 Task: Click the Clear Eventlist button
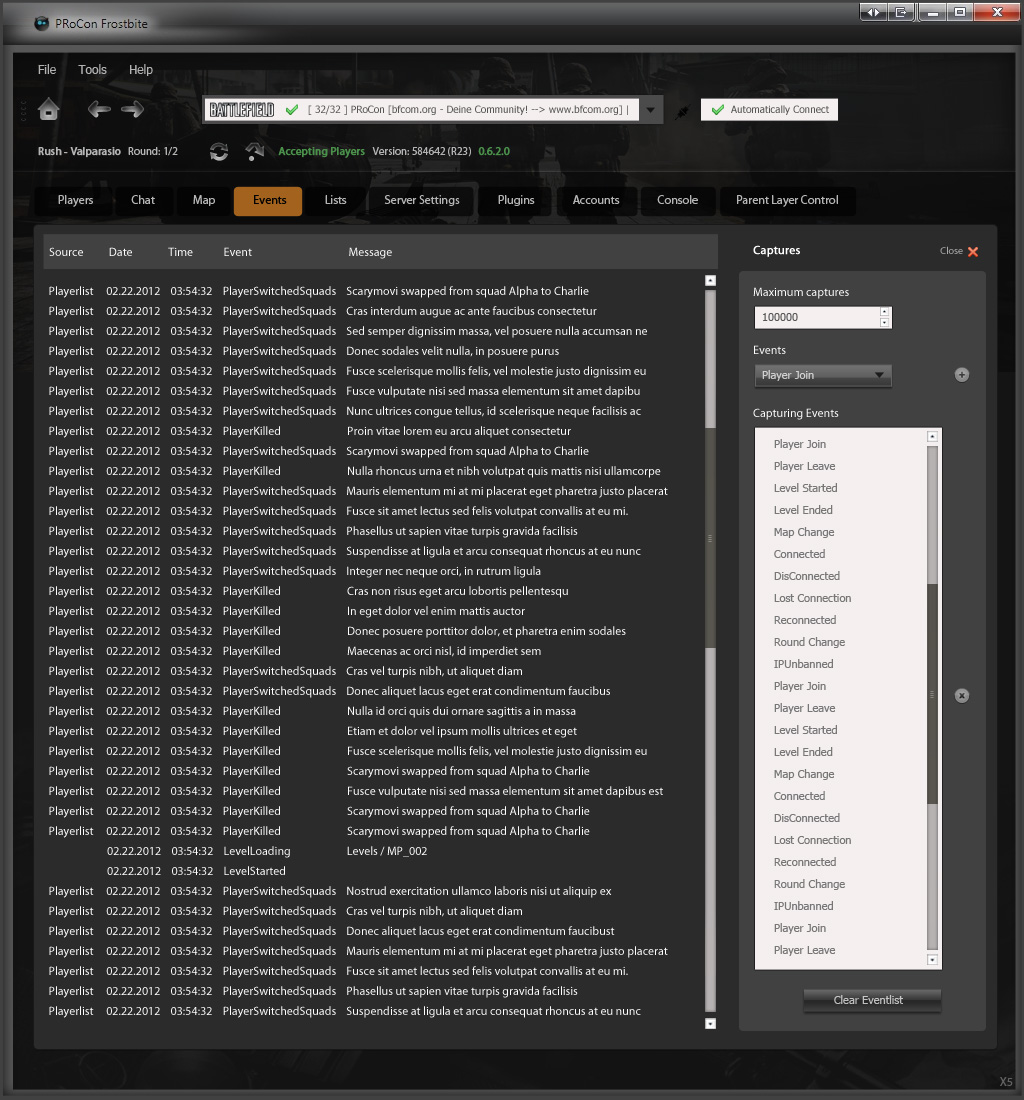872,1000
